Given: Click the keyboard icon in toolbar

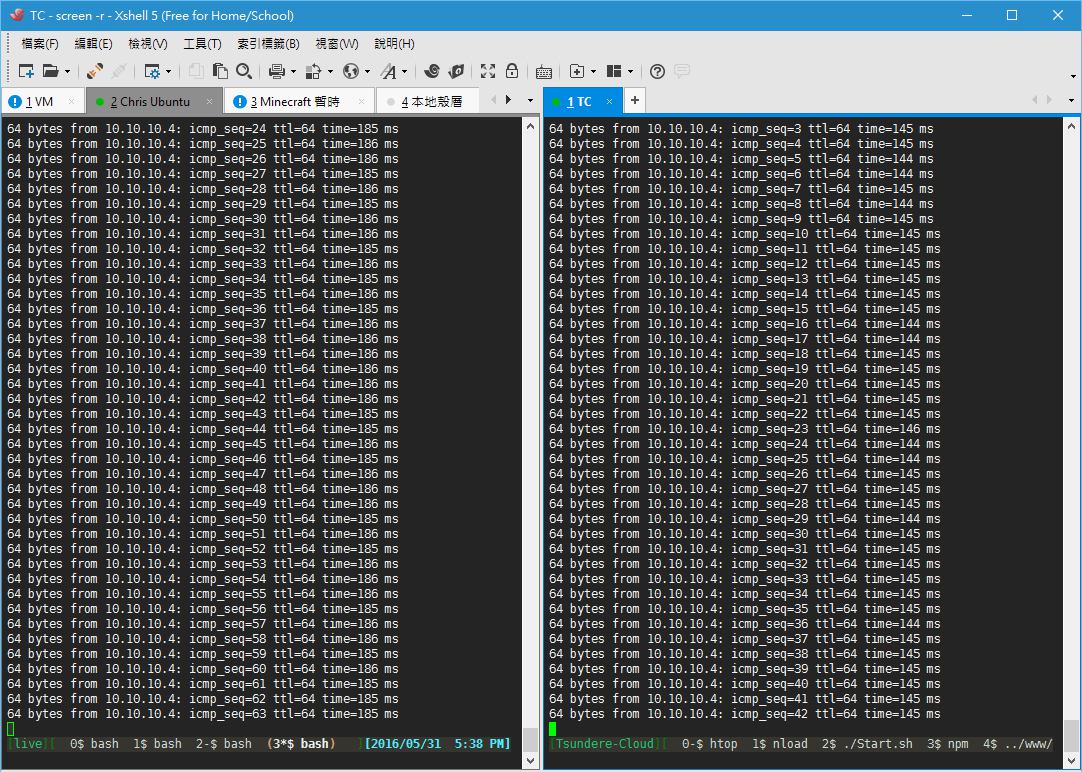Looking at the screenshot, I should (544, 71).
